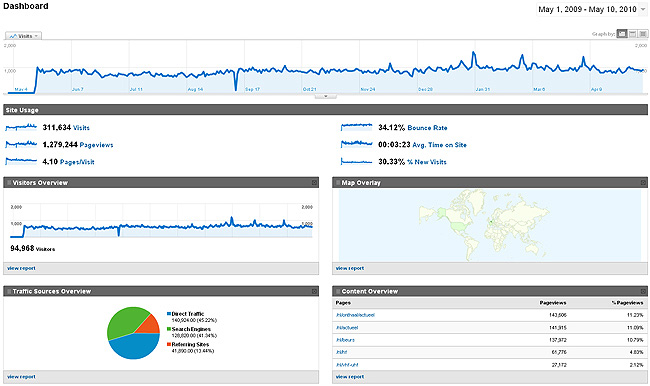Open the page link in the 27,172 pageviews row
Screen dimensions: 650x386
[x=347, y=365]
